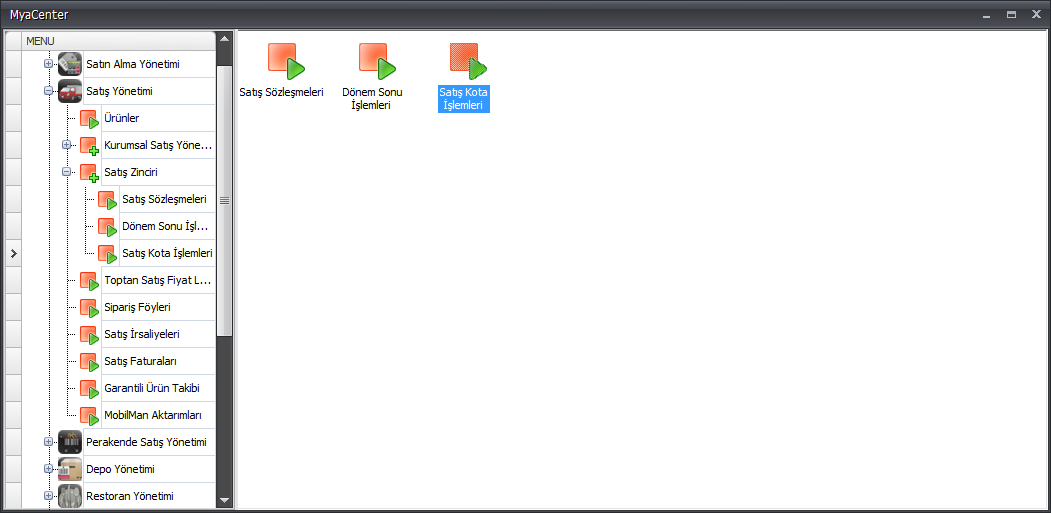Select Perakende Satış Yönetimi label
This screenshot has height=513, width=1051.
tap(146, 443)
